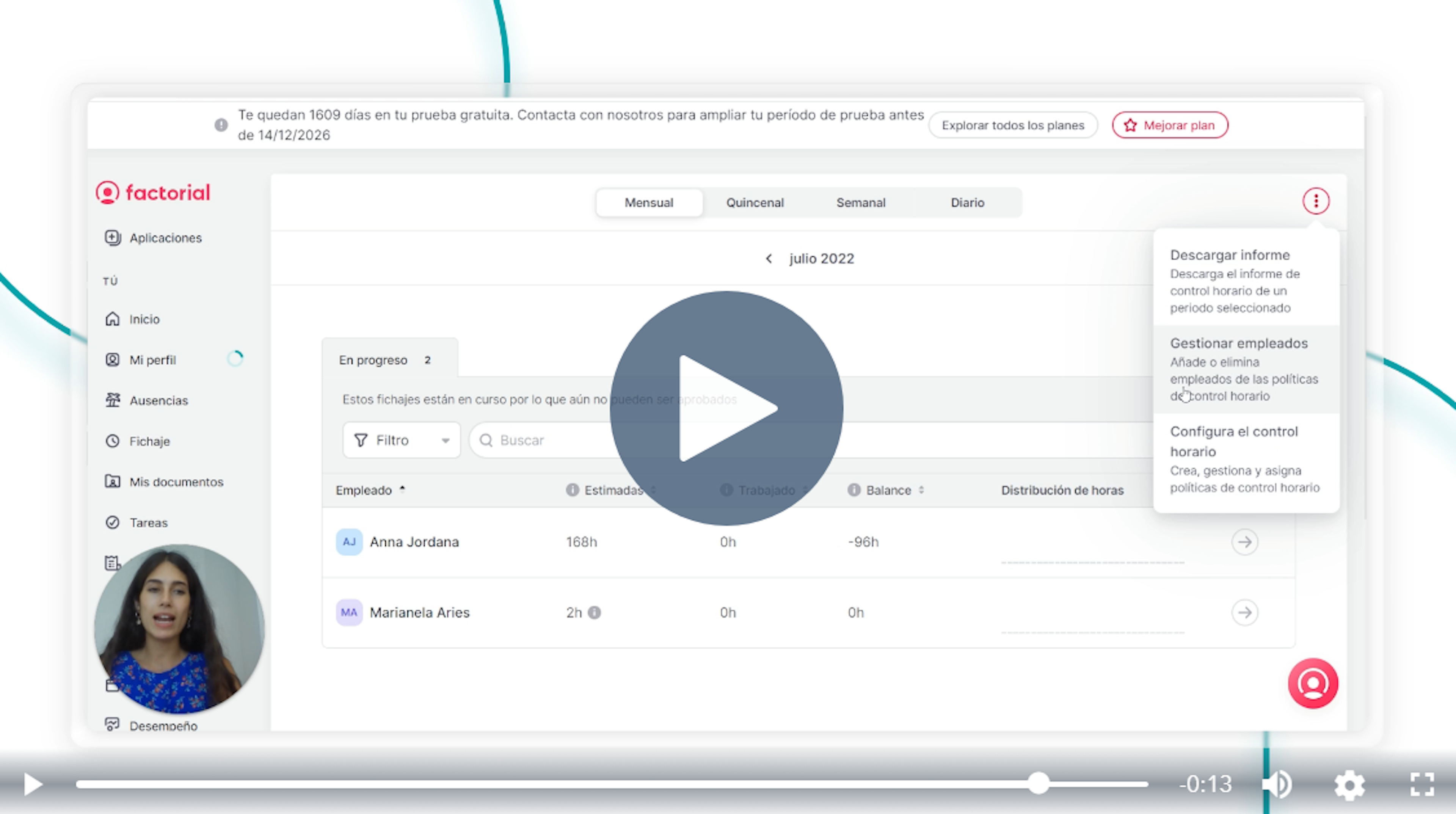Click Anna Jordana employee name
The image size is (1456, 814).
coord(414,542)
